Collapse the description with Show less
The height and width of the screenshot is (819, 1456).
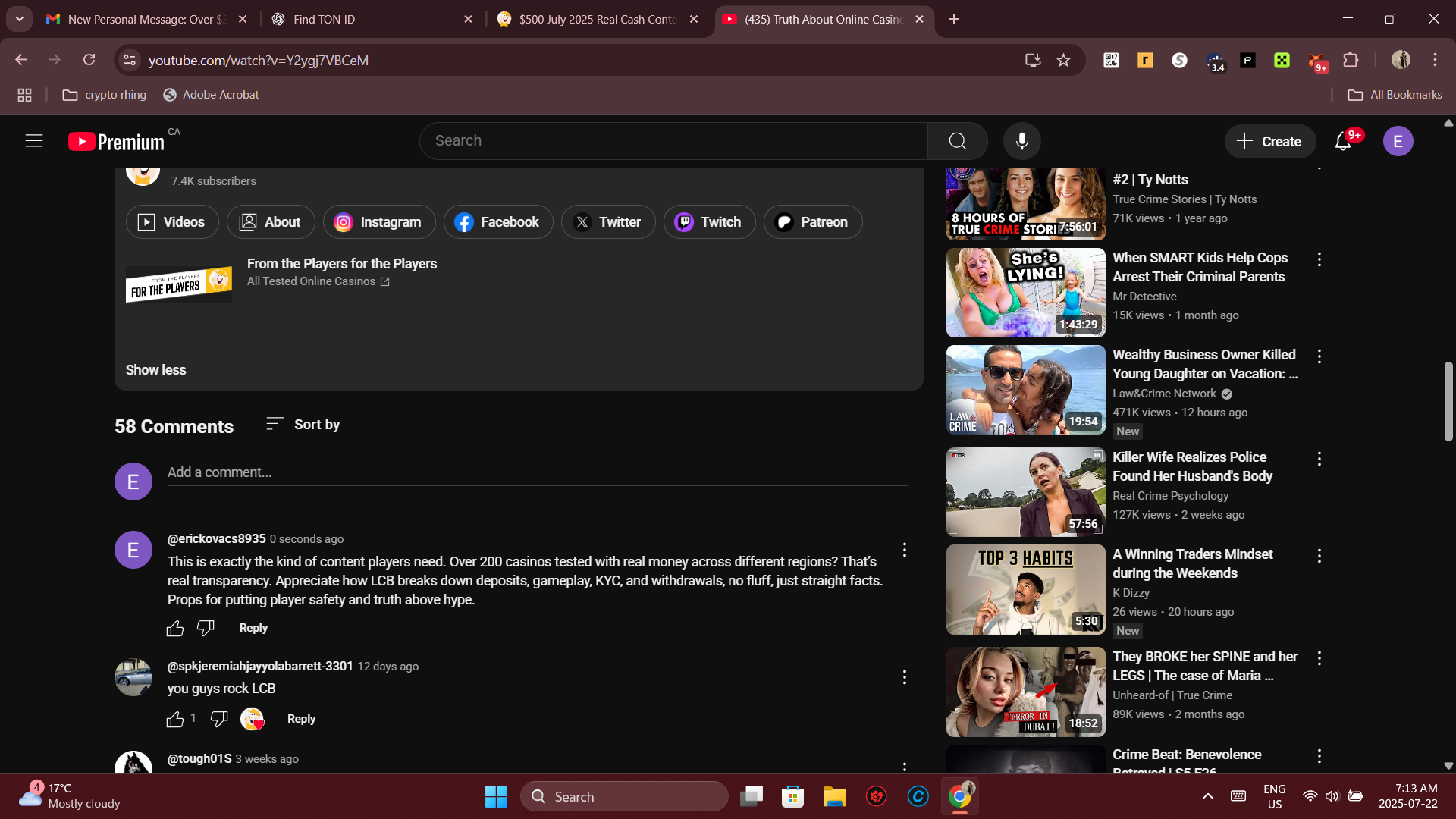(x=155, y=370)
